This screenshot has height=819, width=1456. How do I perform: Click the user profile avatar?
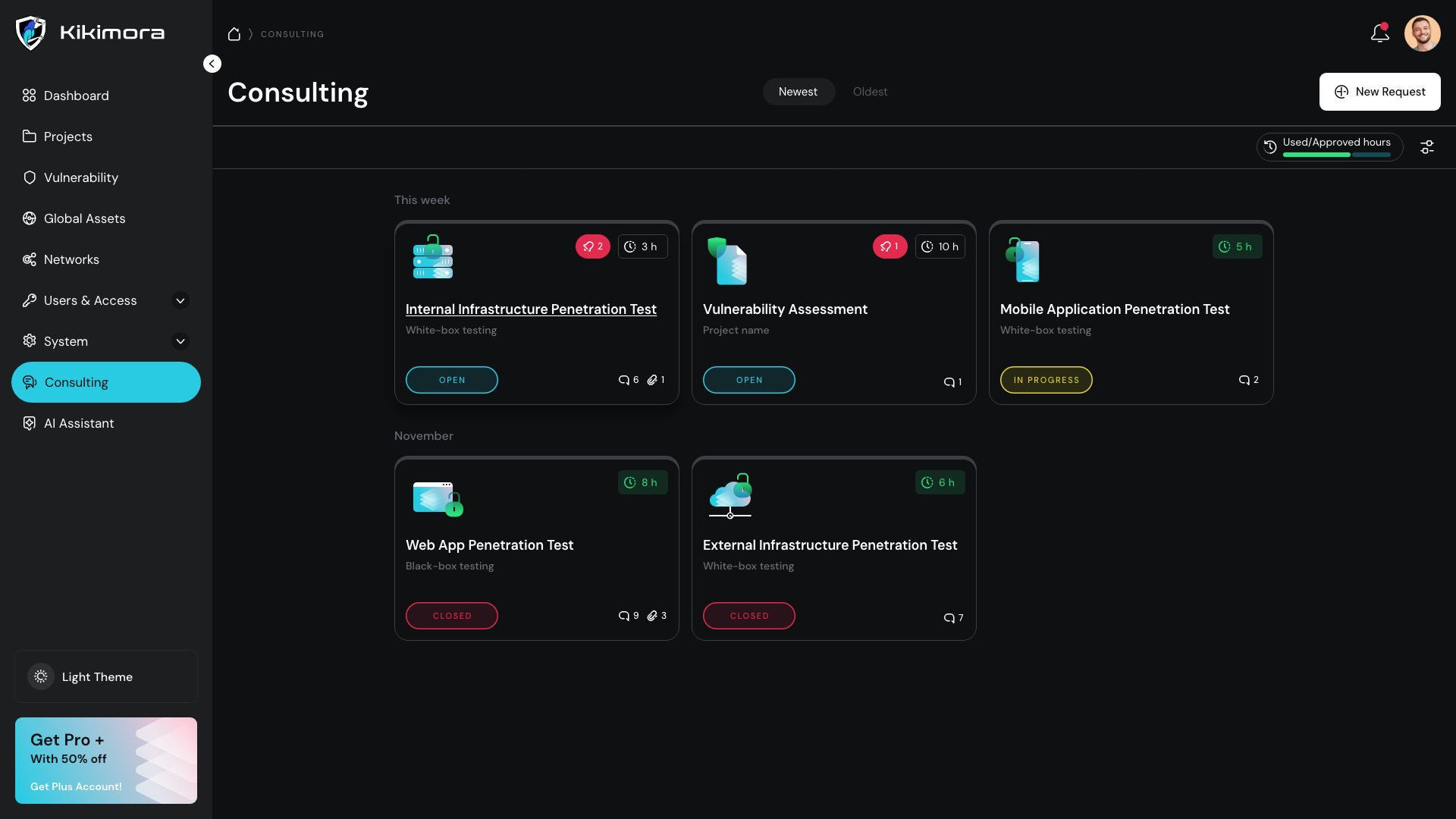[1422, 33]
